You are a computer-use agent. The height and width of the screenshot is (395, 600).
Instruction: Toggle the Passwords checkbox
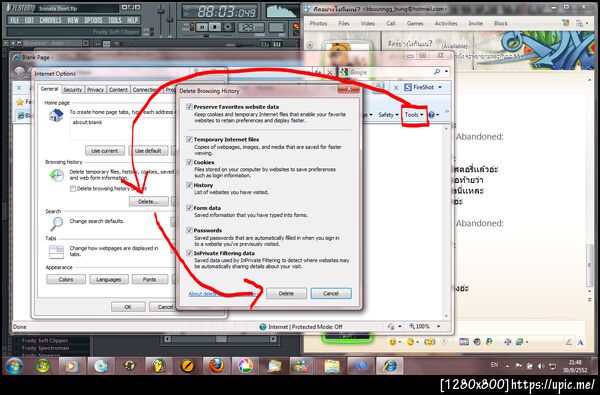click(189, 230)
